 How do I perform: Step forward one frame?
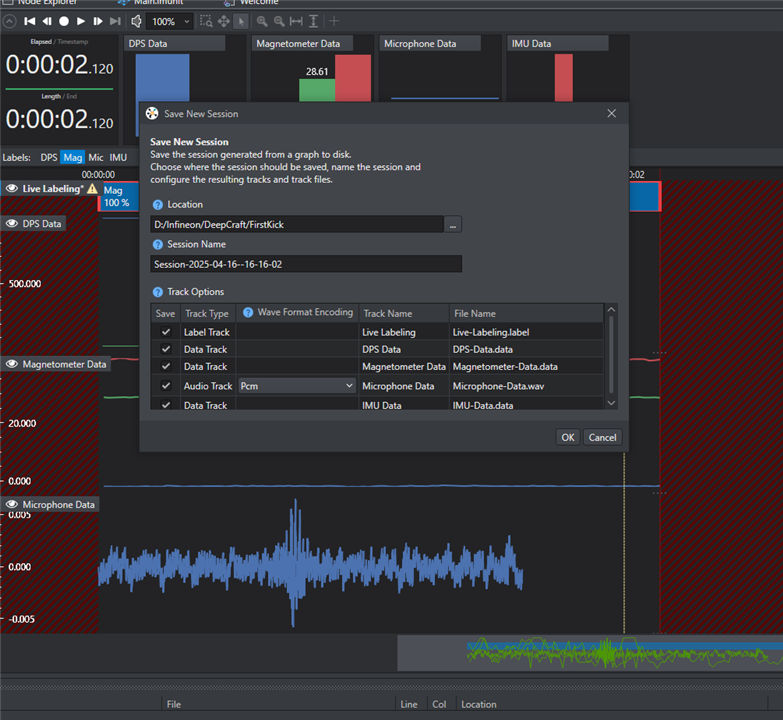pos(98,21)
